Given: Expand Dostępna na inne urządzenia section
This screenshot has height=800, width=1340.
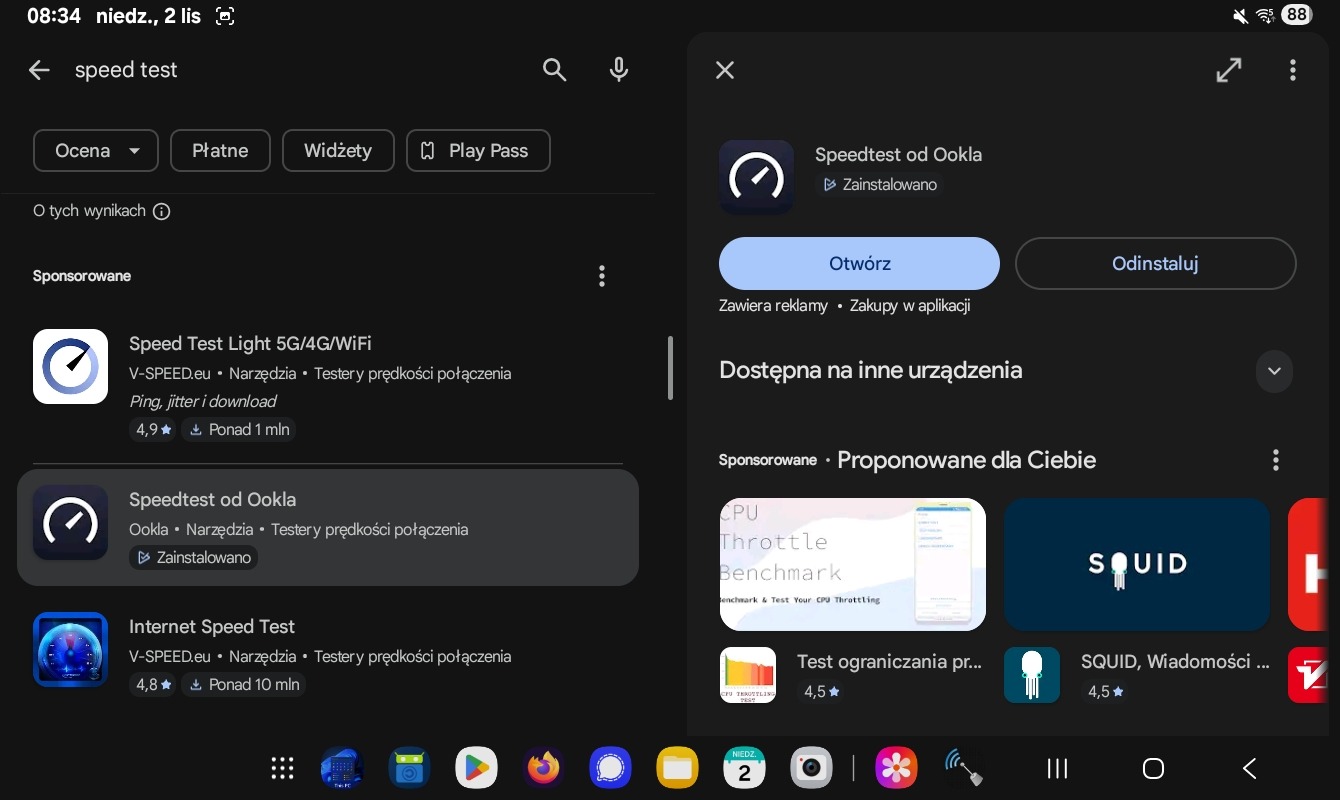Looking at the screenshot, I should coord(1273,371).
